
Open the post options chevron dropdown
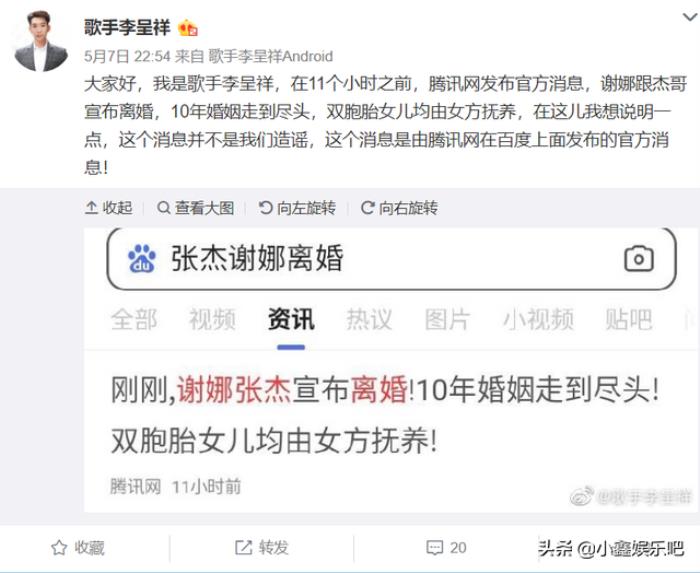tap(690, 17)
